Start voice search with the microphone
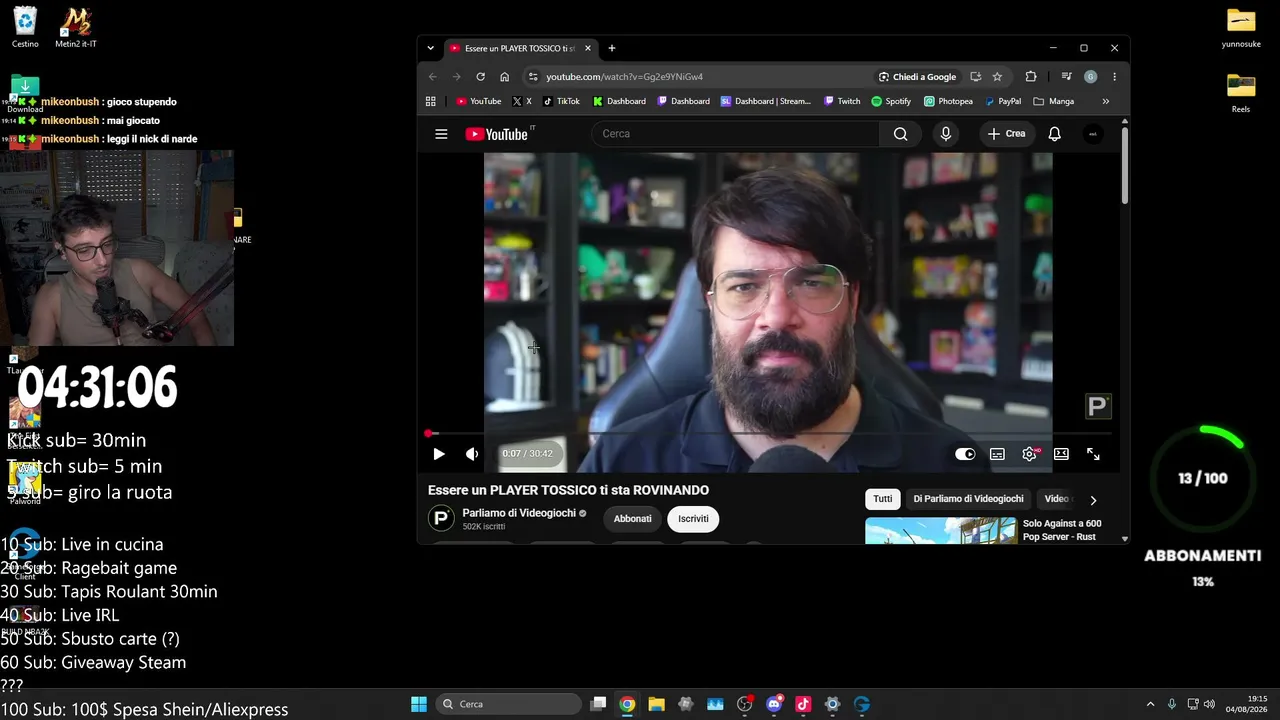The width and height of the screenshot is (1280, 720). coord(946,134)
